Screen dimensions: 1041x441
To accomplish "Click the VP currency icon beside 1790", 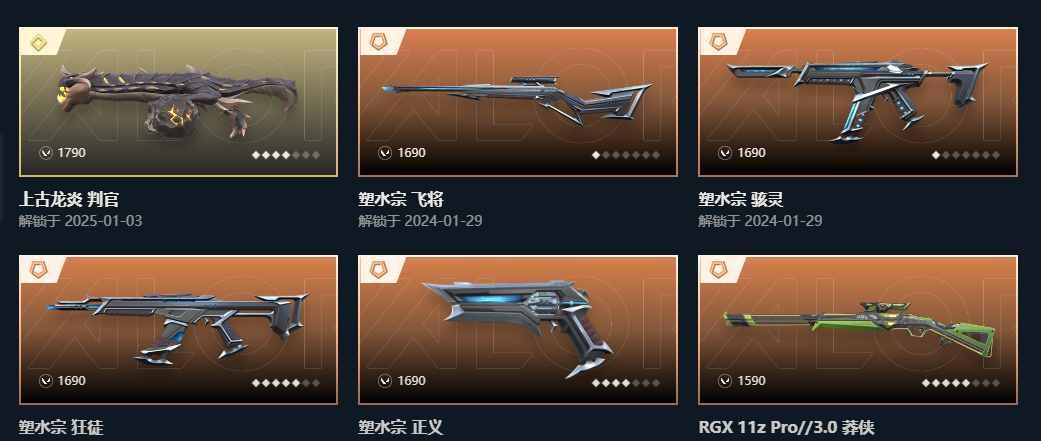I will tap(45, 153).
